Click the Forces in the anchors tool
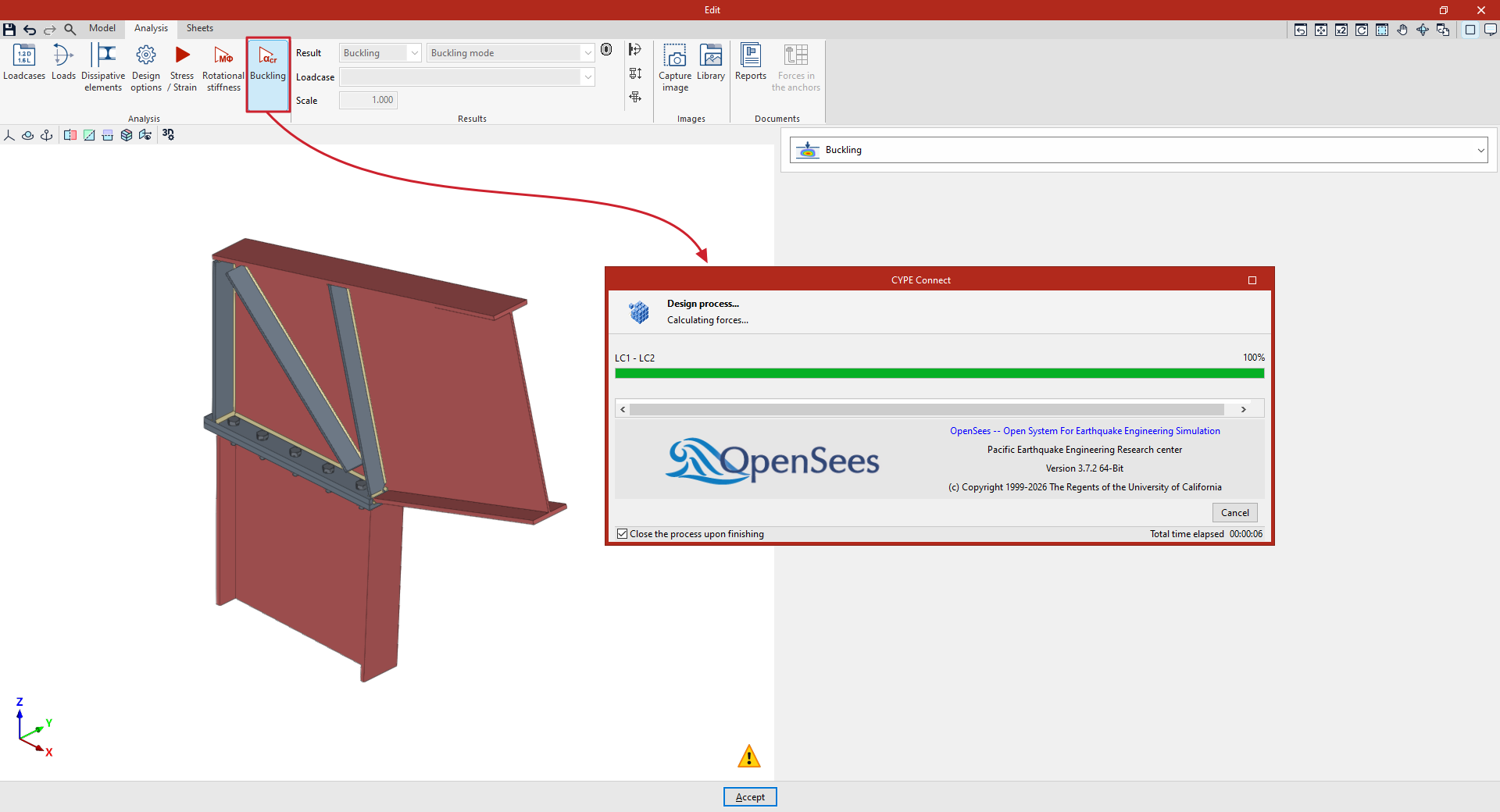This screenshot has width=1500, height=812. 796,69
